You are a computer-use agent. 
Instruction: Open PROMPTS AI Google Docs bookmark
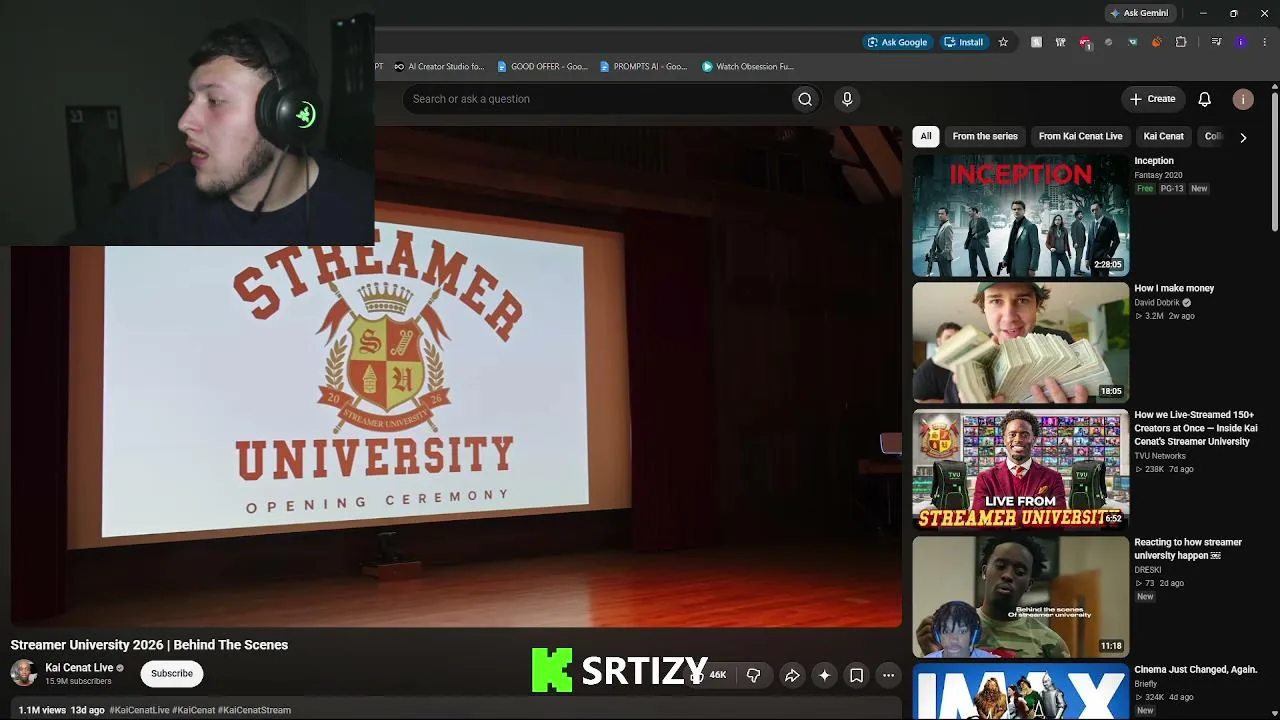click(x=644, y=67)
